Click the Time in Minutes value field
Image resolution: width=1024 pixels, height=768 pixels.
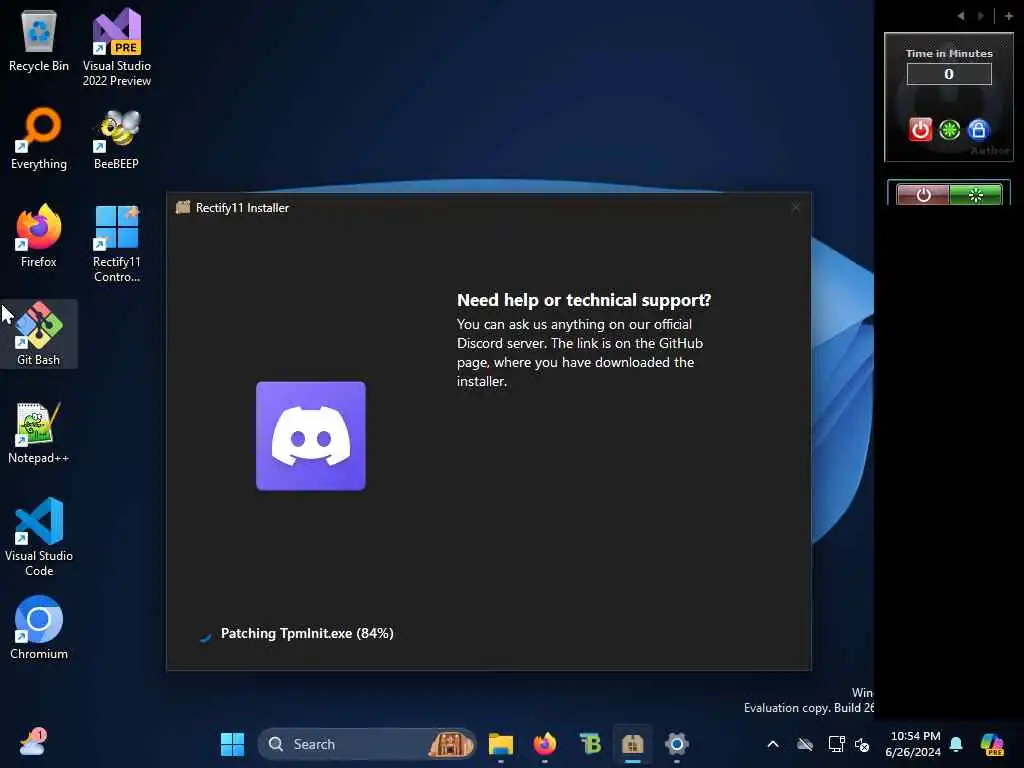tap(949, 74)
